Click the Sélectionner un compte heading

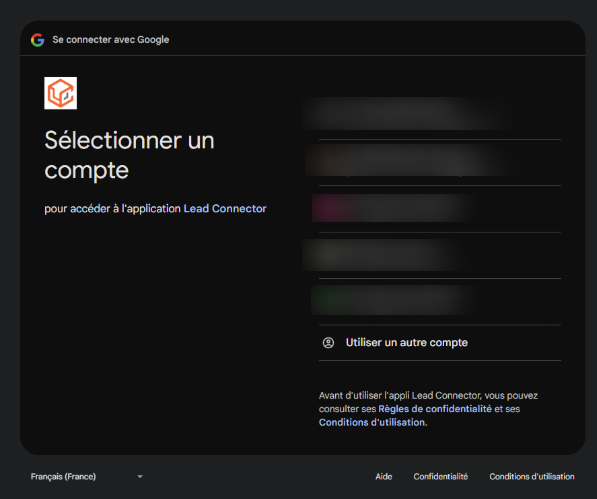pos(129,155)
